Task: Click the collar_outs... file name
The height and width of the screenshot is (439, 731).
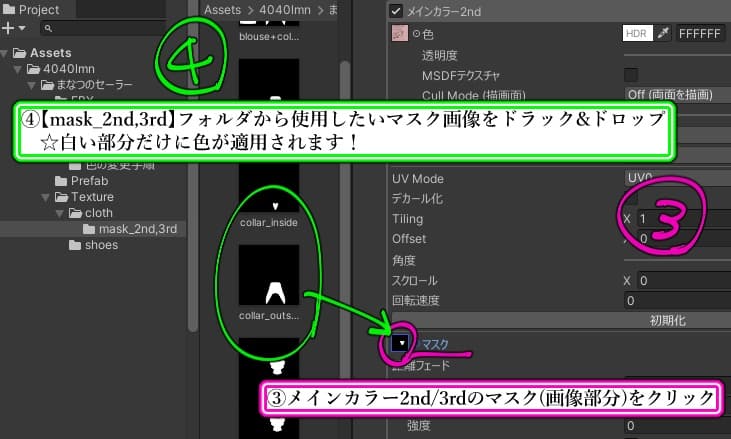Action: pos(269,316)
